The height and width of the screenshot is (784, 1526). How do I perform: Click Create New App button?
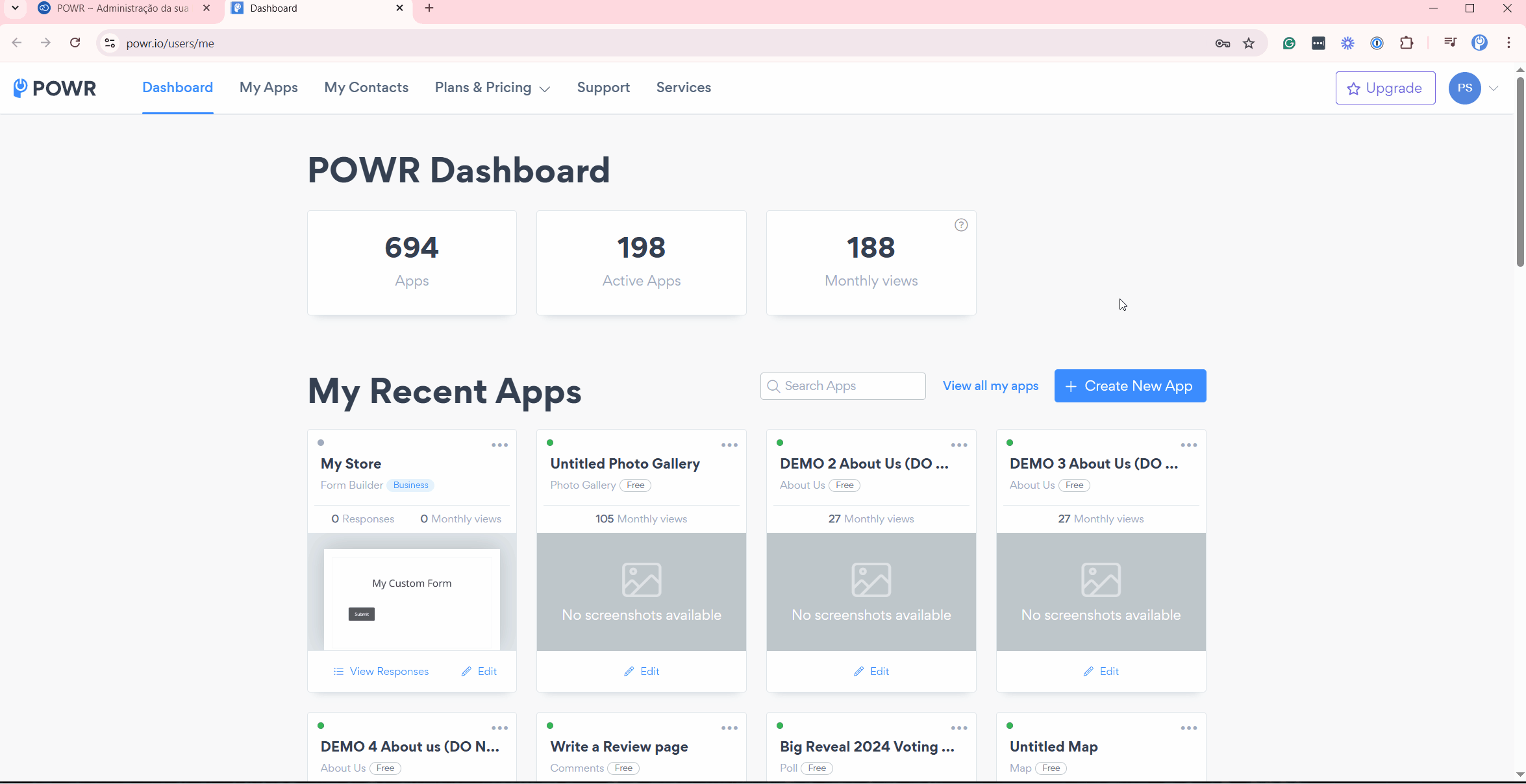(x=1130, y=386)
